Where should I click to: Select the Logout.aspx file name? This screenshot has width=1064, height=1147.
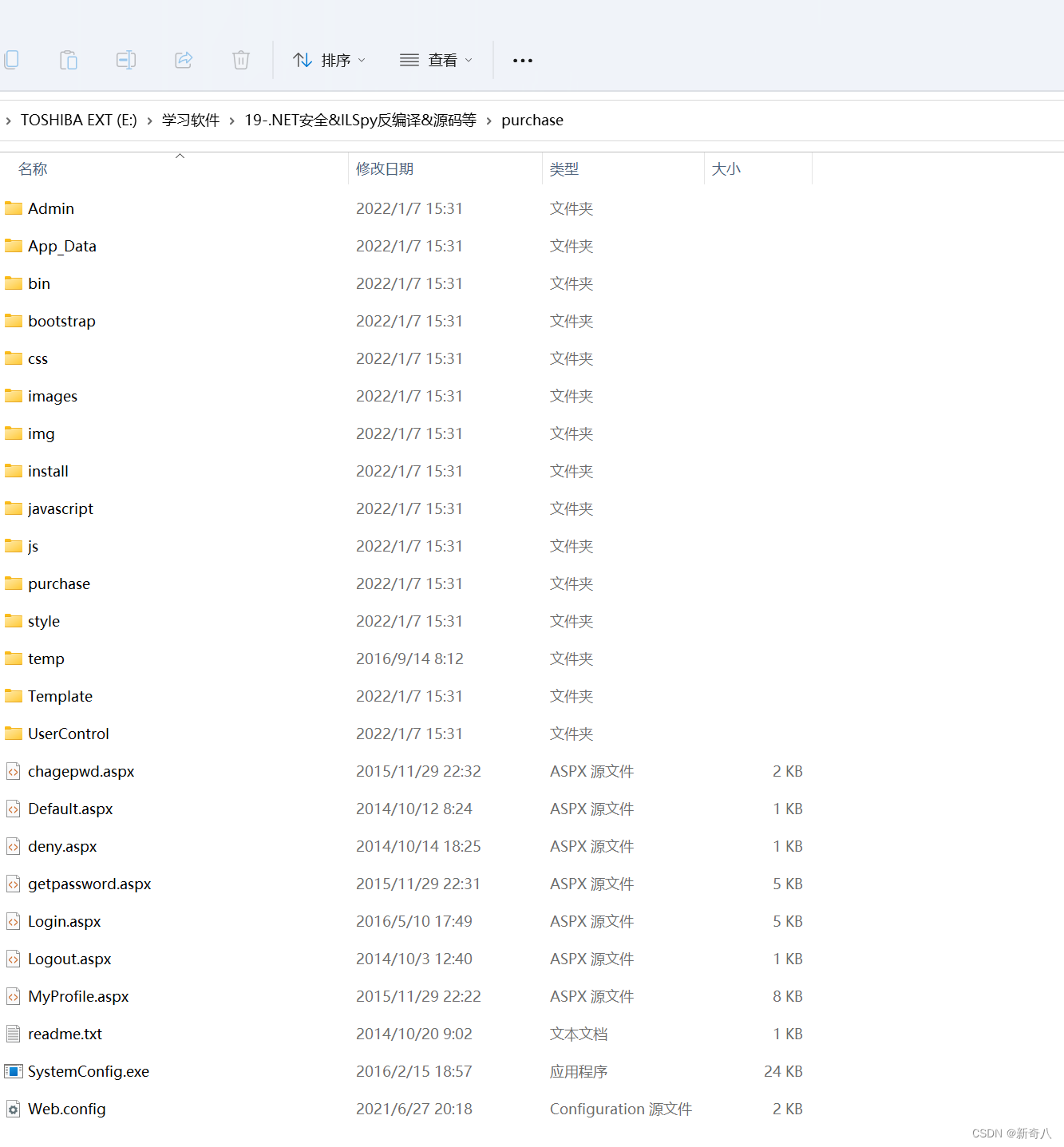[69, 959]
